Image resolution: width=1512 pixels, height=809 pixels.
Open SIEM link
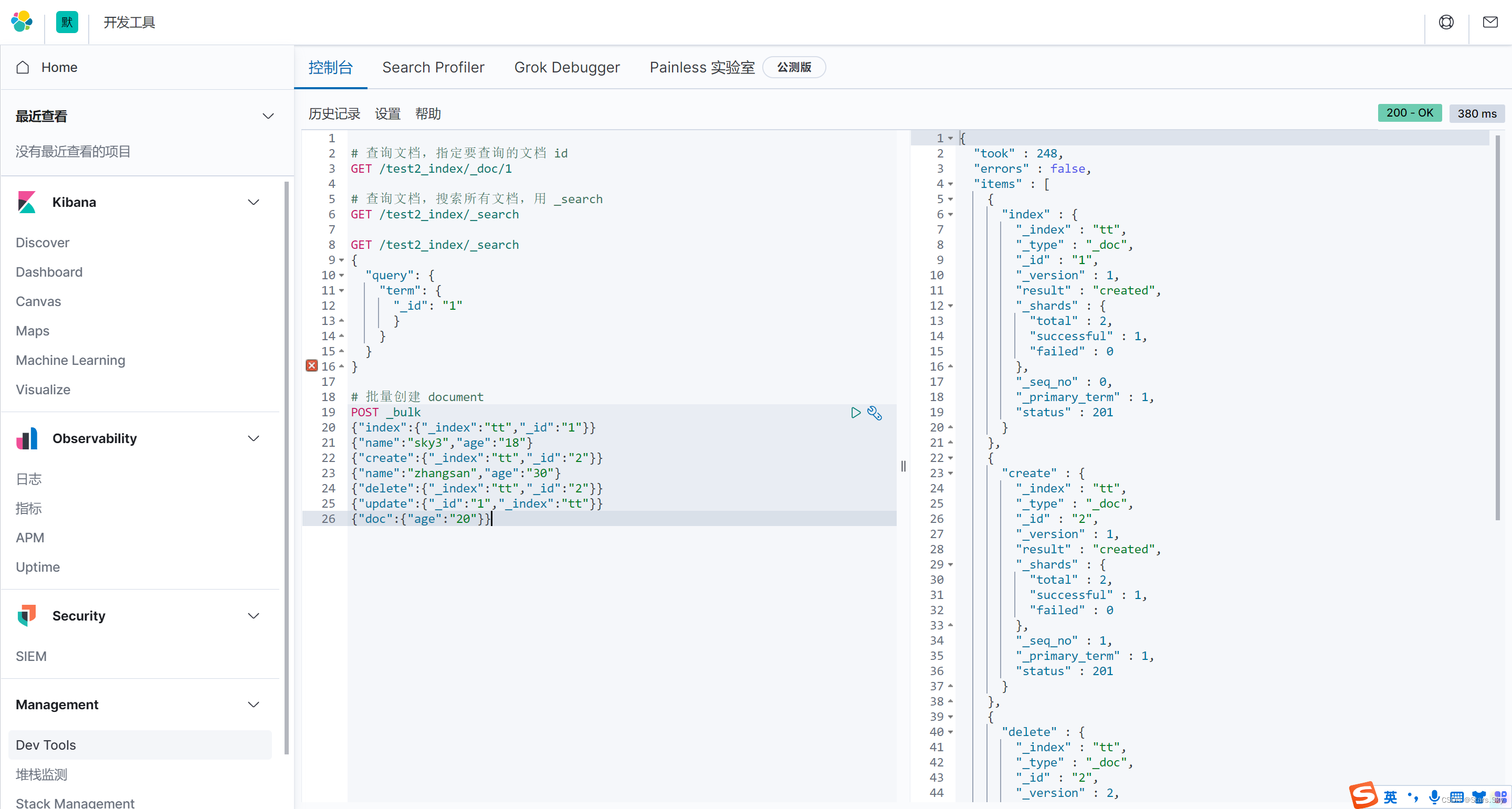pyautogui.click(x=31, y=656)
